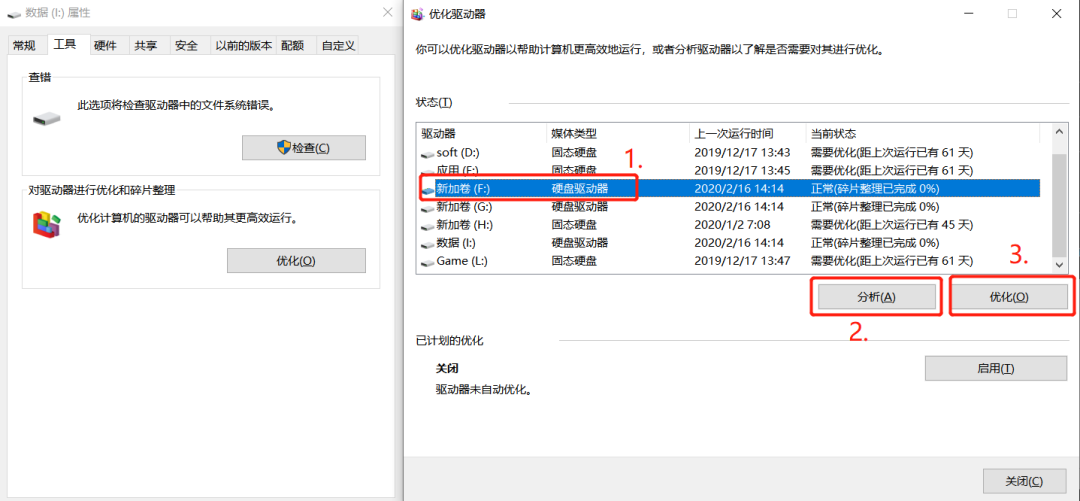Click 优化(O) button in 优化驱动器 window

(1009, 297)
